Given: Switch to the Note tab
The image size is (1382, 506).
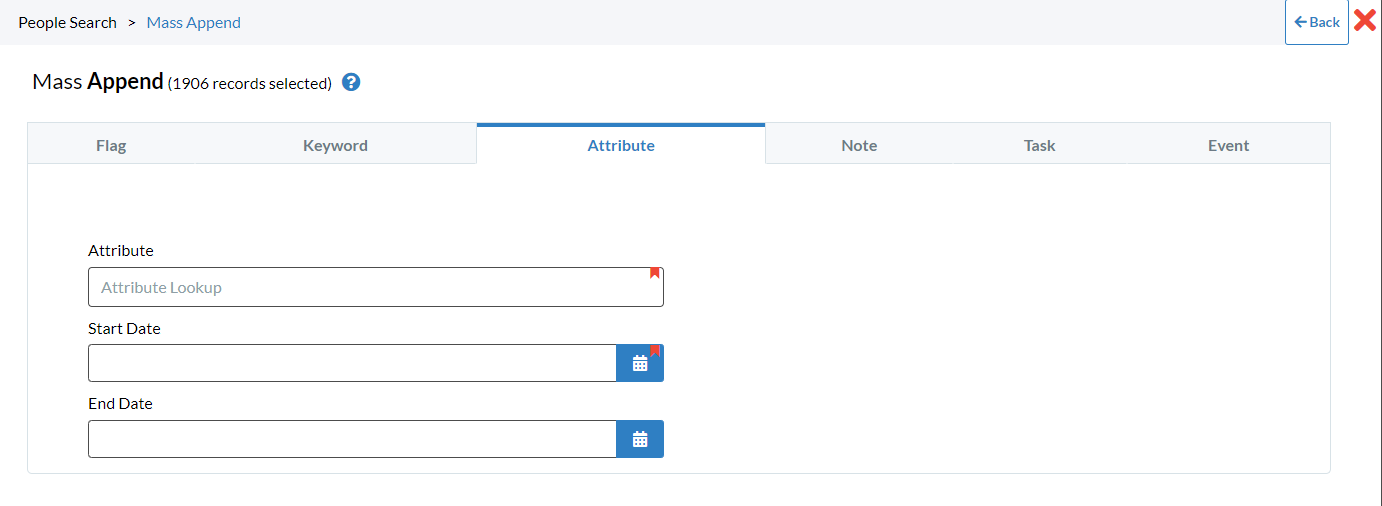Looking at the screenshot, I should pos(859,145).
